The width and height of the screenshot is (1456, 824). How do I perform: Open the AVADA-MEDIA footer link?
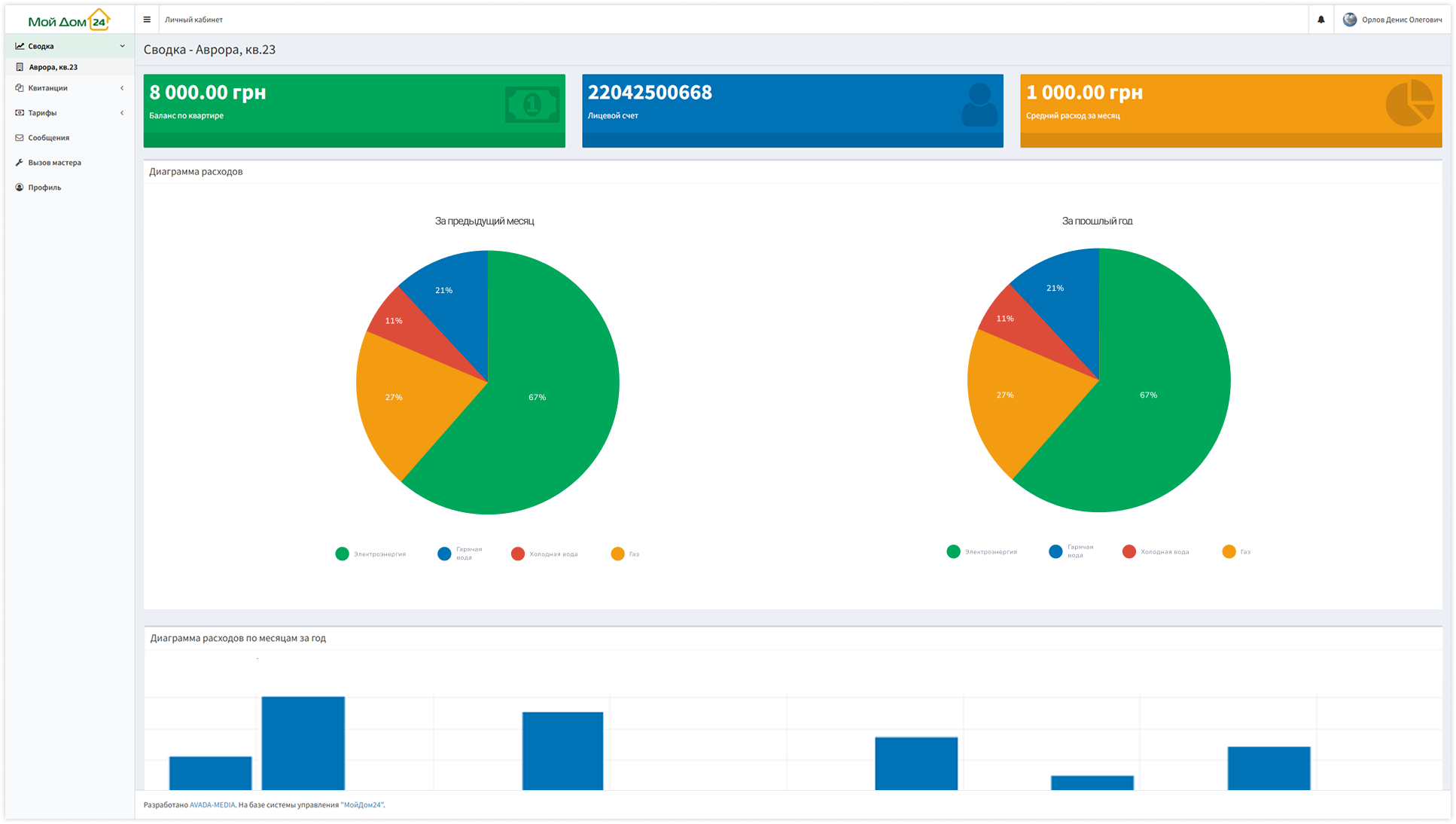click(212, 804)
